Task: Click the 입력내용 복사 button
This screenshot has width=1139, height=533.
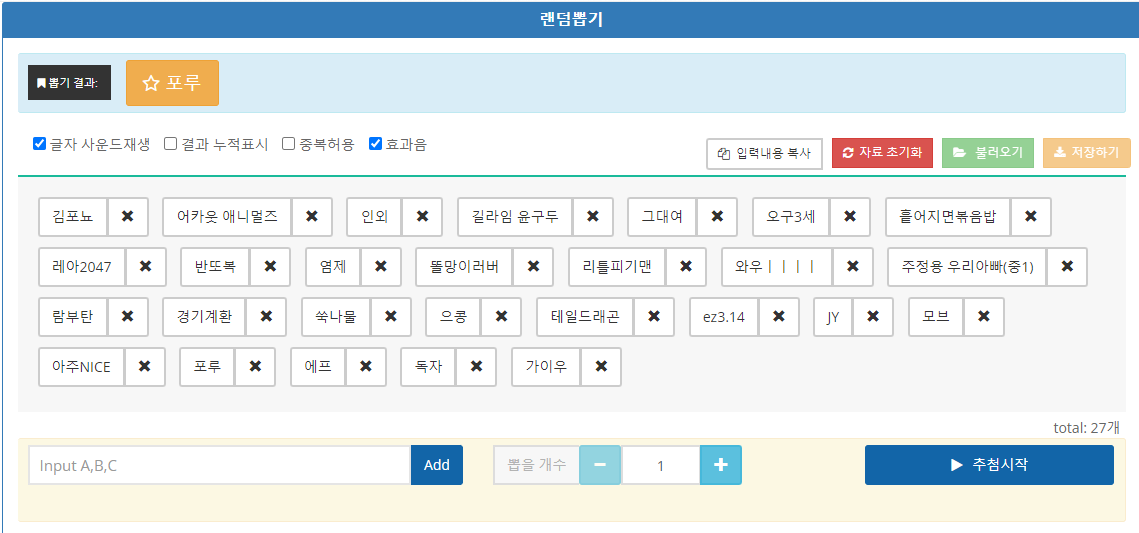Action: pos(764,153)
